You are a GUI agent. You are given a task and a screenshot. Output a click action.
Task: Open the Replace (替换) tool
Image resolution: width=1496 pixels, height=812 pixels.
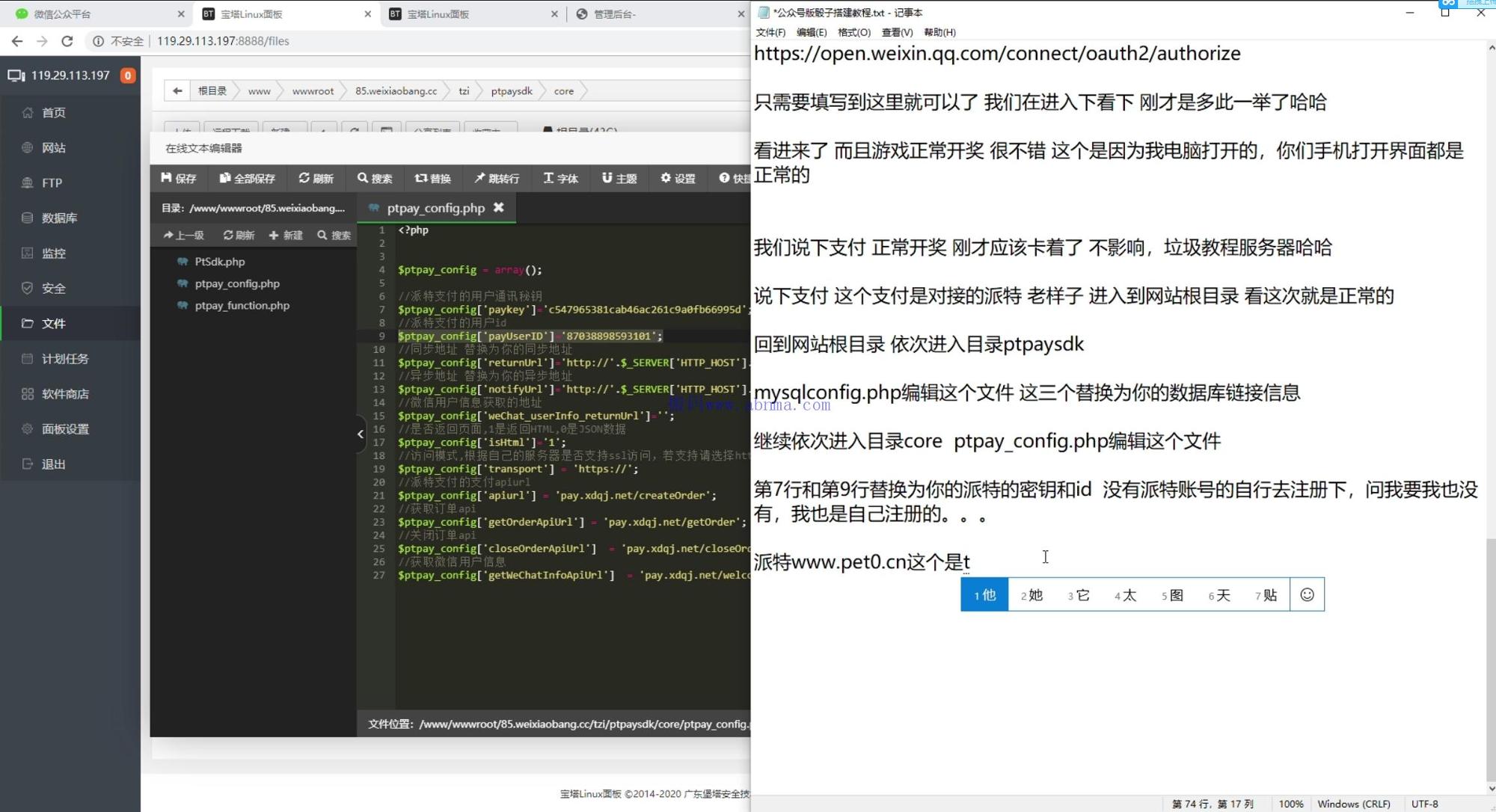click(x=433, y=178)
